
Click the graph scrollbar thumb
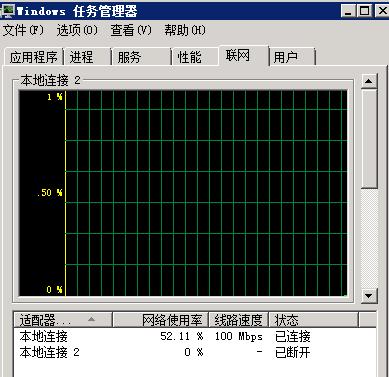369,139
